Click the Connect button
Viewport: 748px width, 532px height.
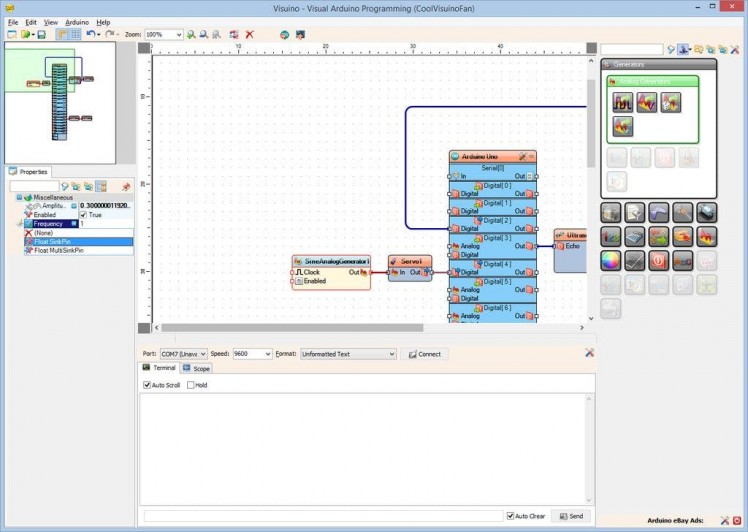[x=424, y=354]
